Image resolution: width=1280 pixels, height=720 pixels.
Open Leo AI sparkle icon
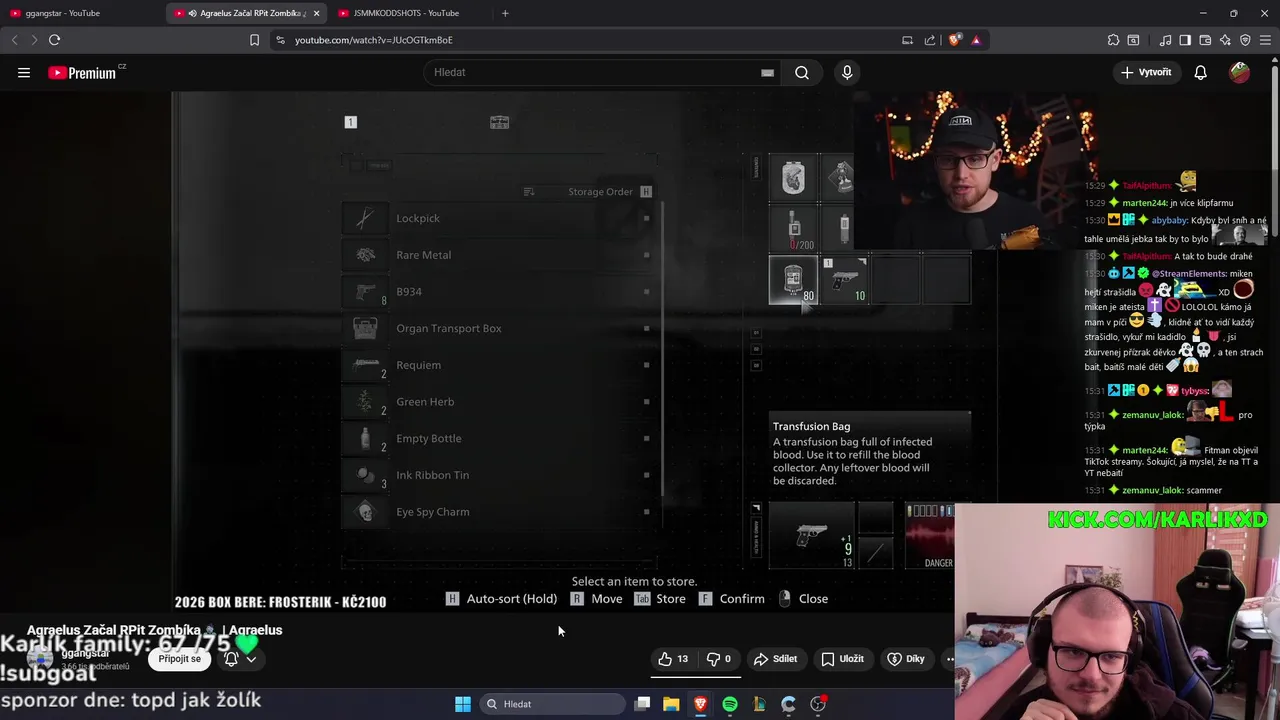(x=1225, y=40)
